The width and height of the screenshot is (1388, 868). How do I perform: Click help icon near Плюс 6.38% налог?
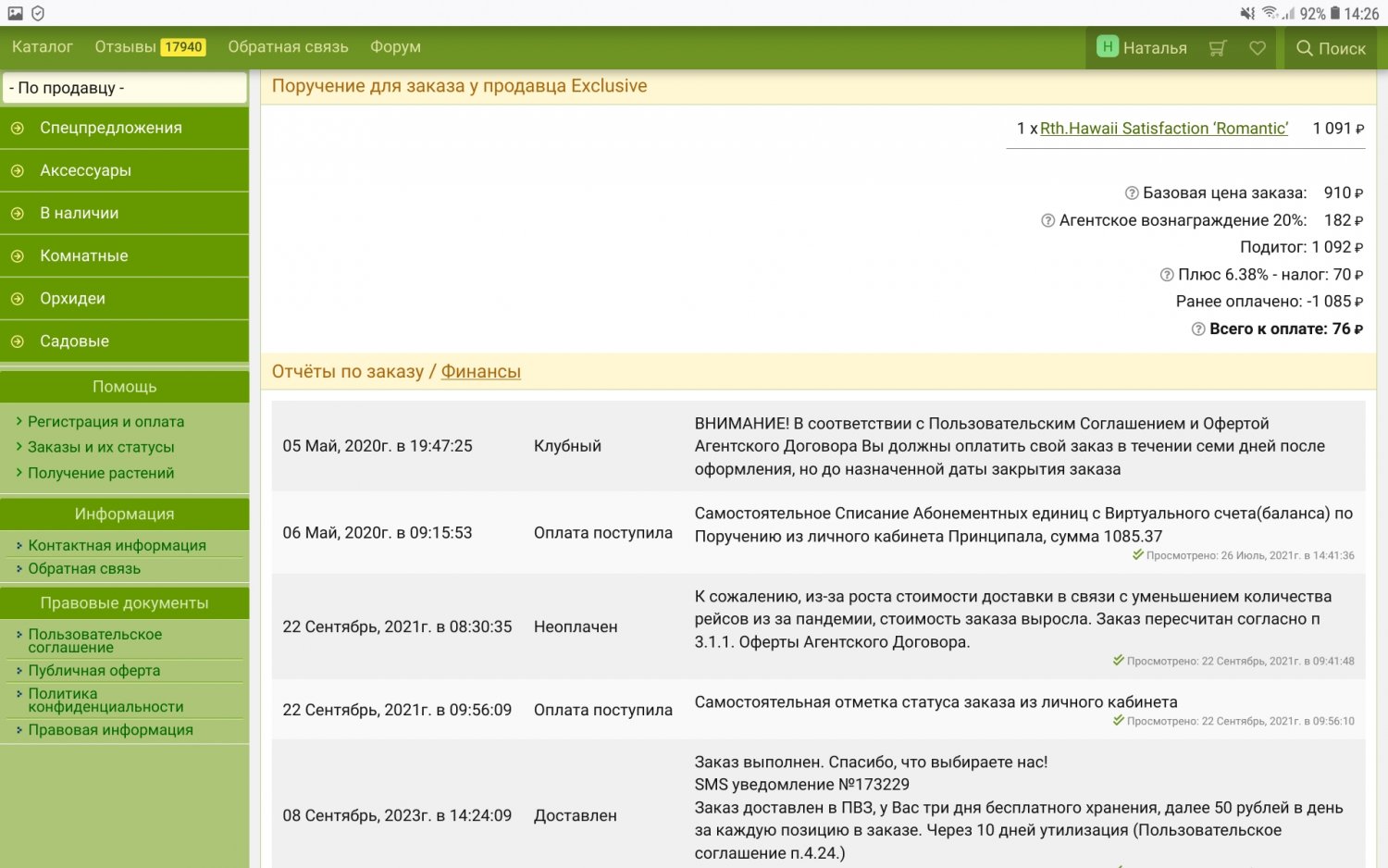[1166, 275]
